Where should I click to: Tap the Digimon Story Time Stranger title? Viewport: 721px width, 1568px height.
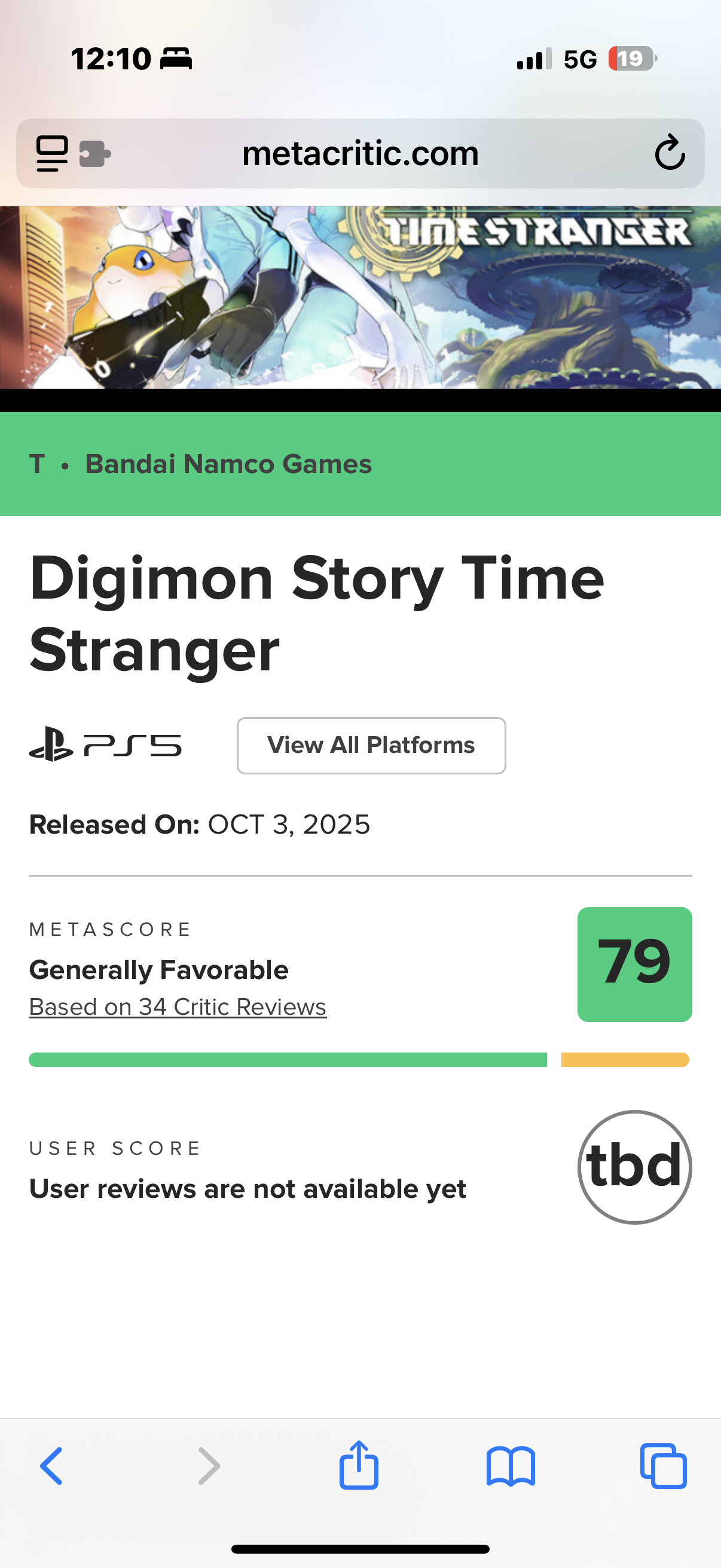point(316,614)
